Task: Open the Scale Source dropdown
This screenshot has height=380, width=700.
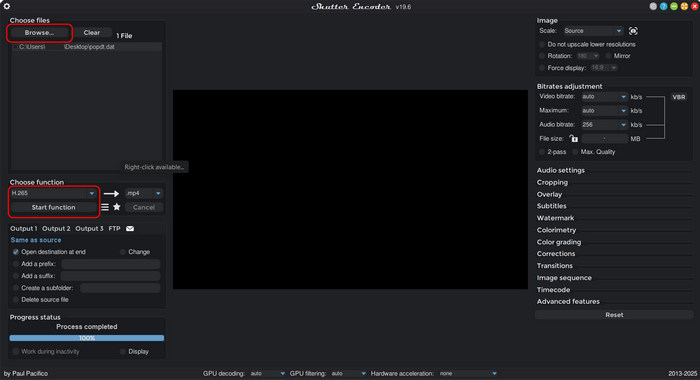Action: [x=592, y=31]
